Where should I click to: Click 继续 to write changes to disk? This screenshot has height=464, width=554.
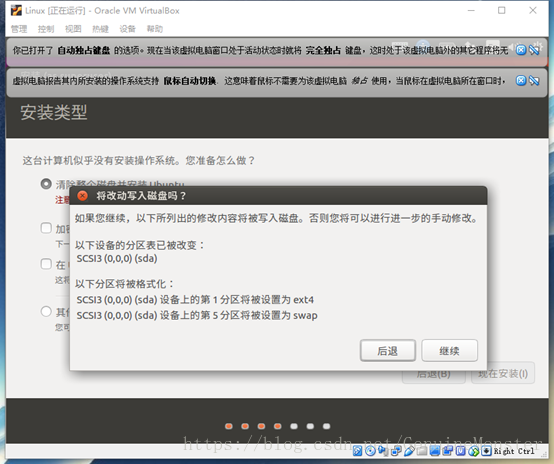click(449, 351)
